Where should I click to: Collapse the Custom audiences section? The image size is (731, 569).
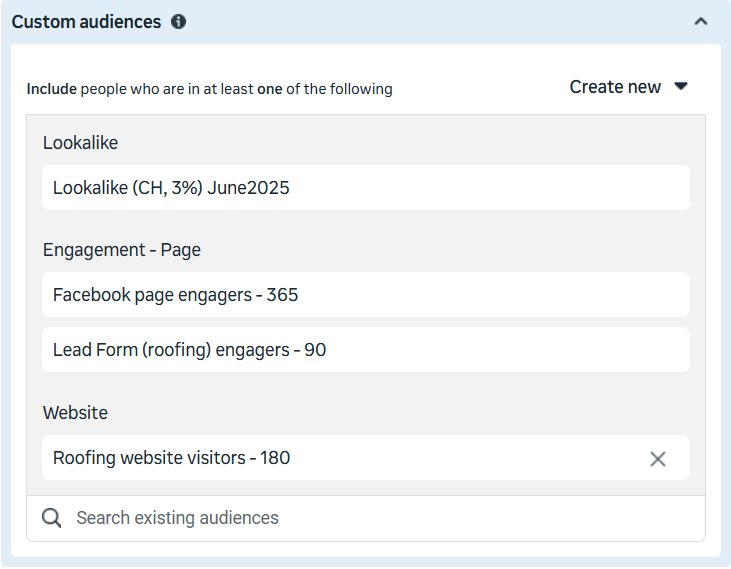tap(700, 21)
